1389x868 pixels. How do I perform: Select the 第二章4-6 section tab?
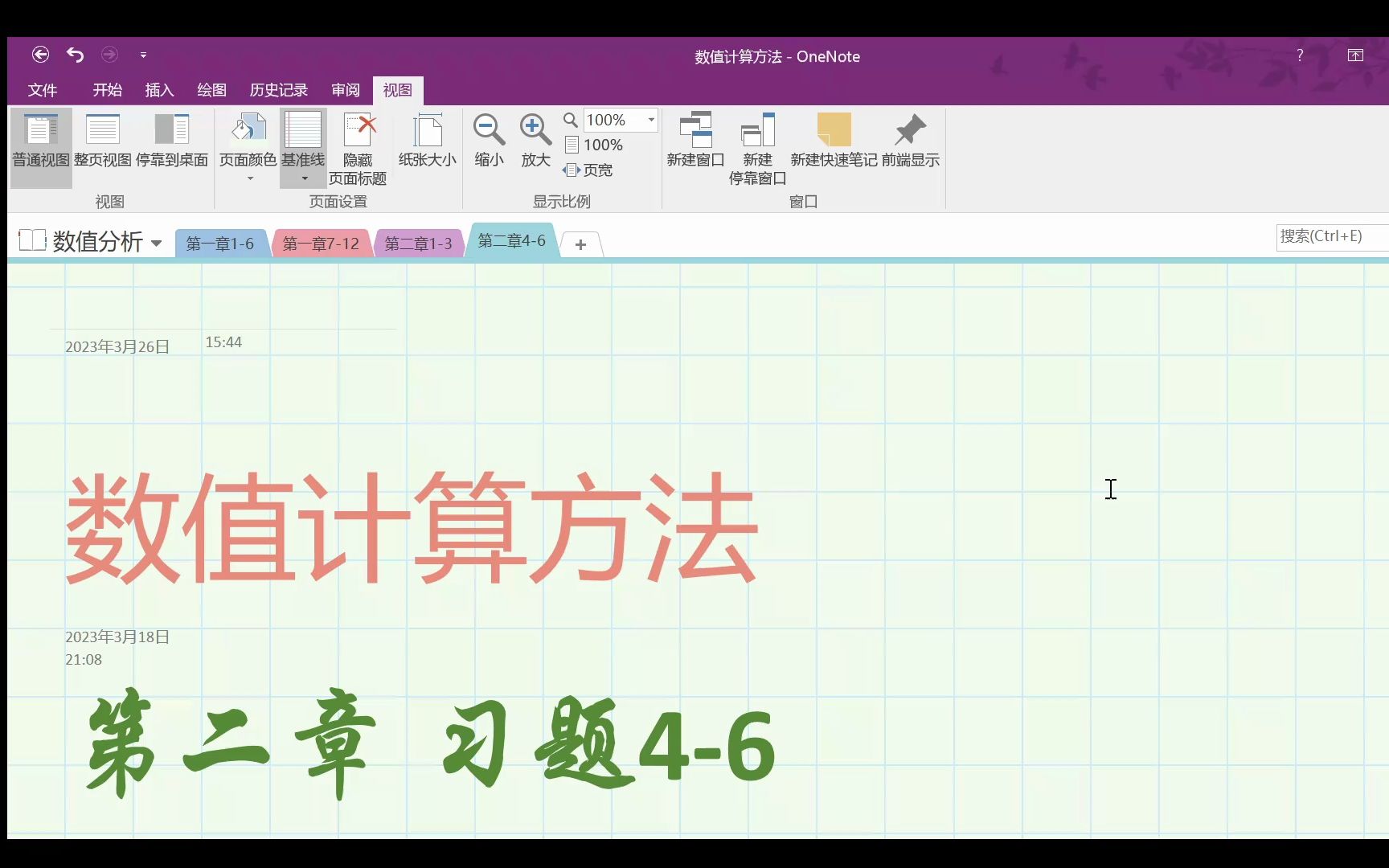point(512,240)
